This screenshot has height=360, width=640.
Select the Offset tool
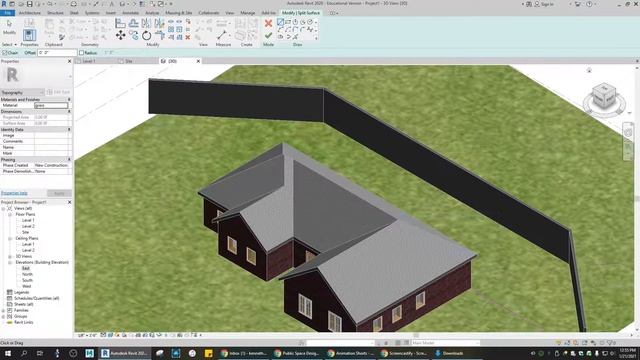tap(133, 23)
